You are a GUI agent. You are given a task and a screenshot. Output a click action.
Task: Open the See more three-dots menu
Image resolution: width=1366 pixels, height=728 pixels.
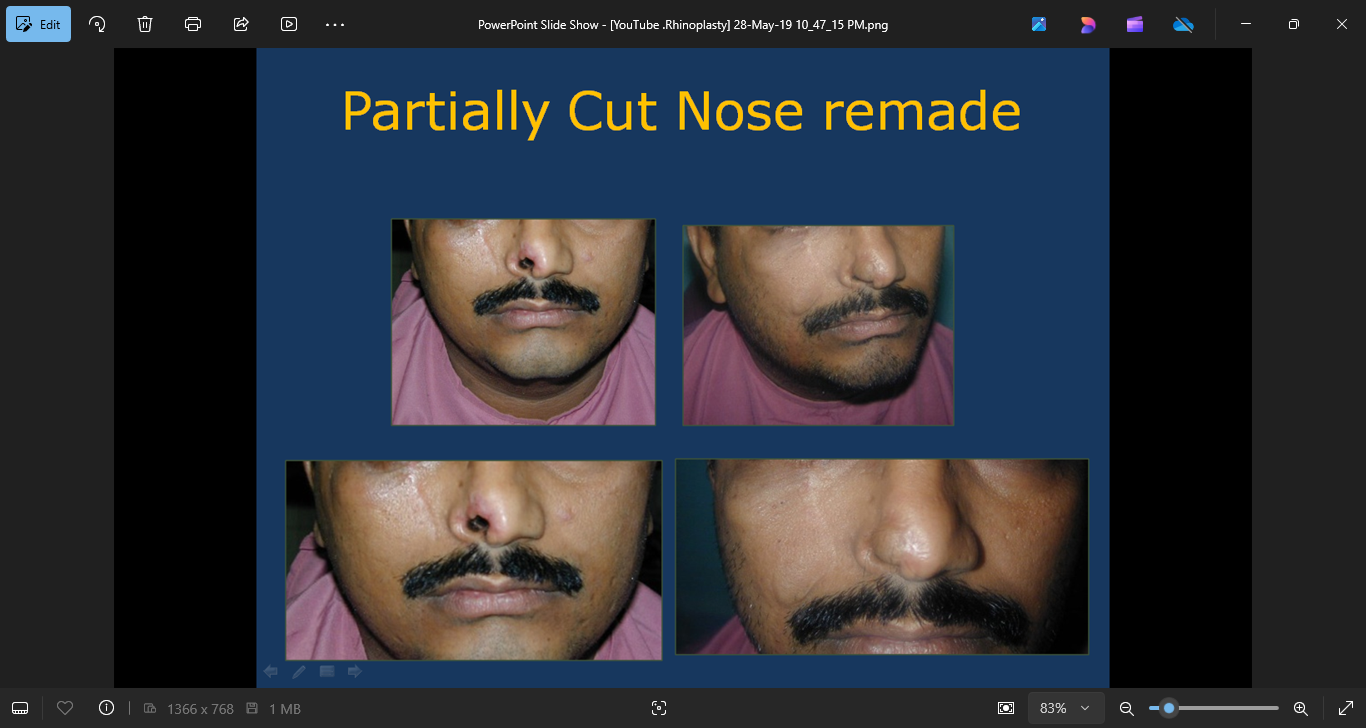click(x=335, y=24)
